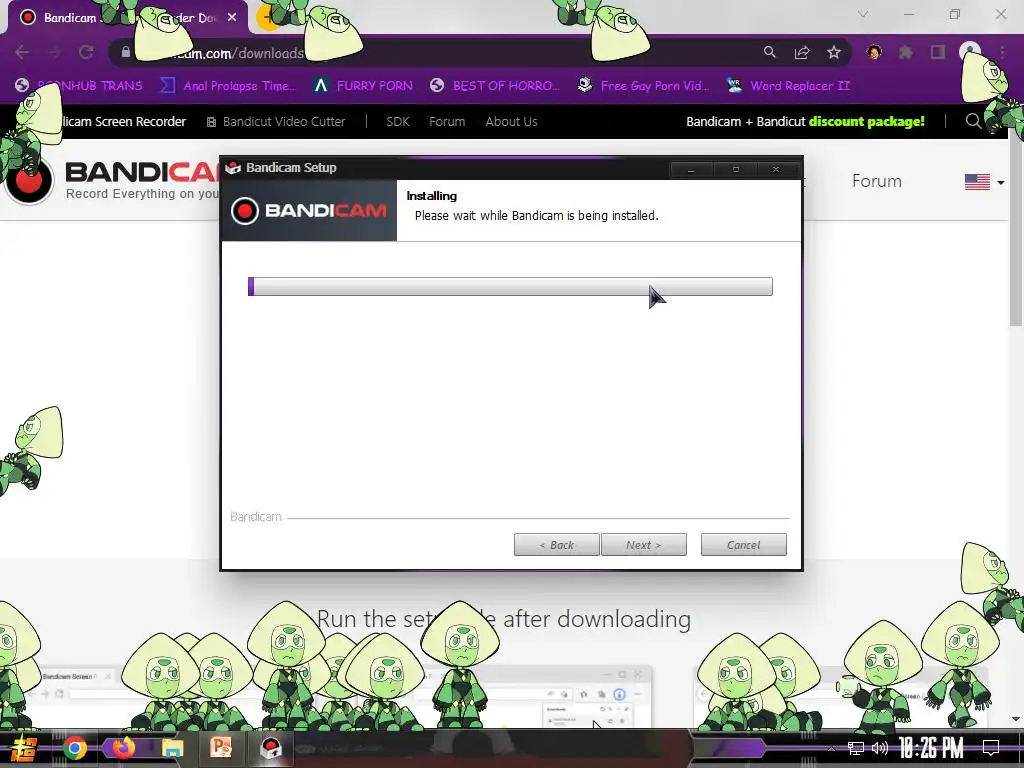The image size is (1024, 768).
Task: Bookmark this page with the star icon
Action: pos(833,52)
